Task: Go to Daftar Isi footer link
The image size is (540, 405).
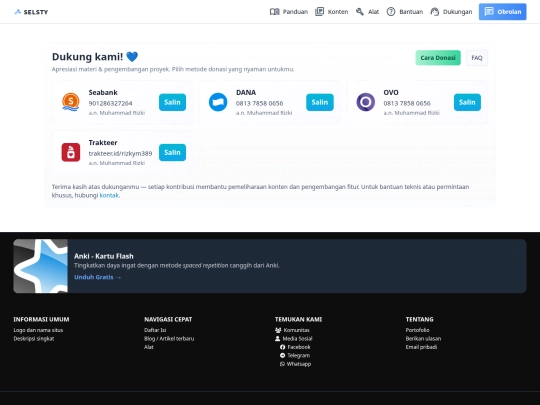Action: click(155, 330)
